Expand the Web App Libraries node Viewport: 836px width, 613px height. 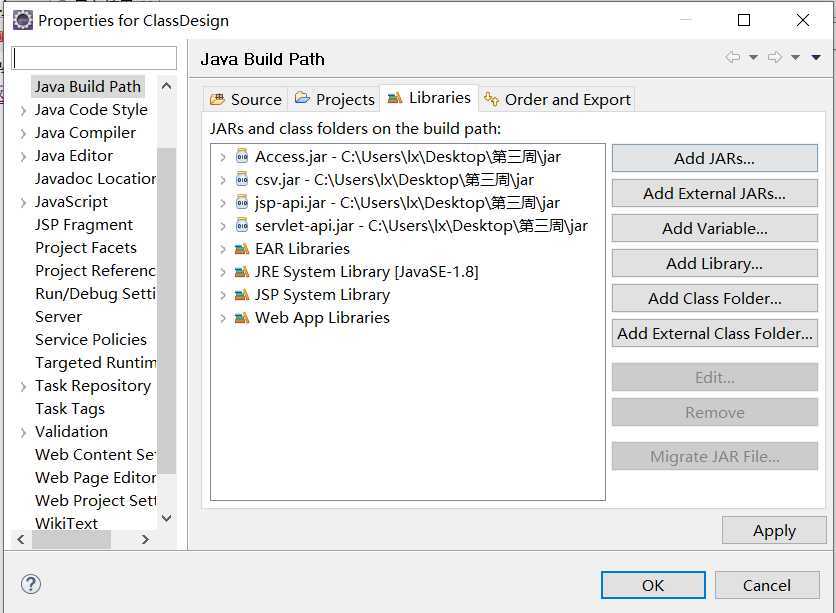click(x=223, y=318)
